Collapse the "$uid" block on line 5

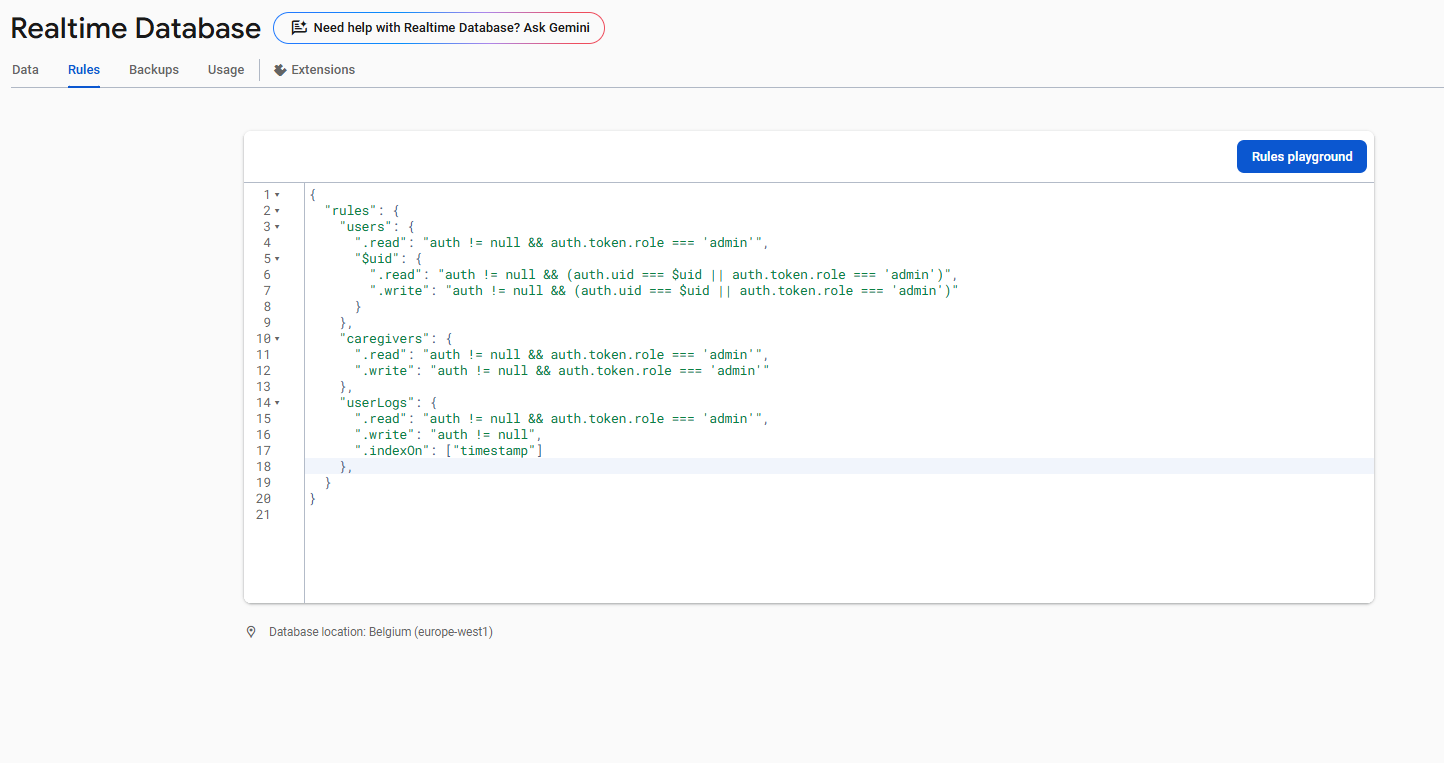[x=275, y=258]
